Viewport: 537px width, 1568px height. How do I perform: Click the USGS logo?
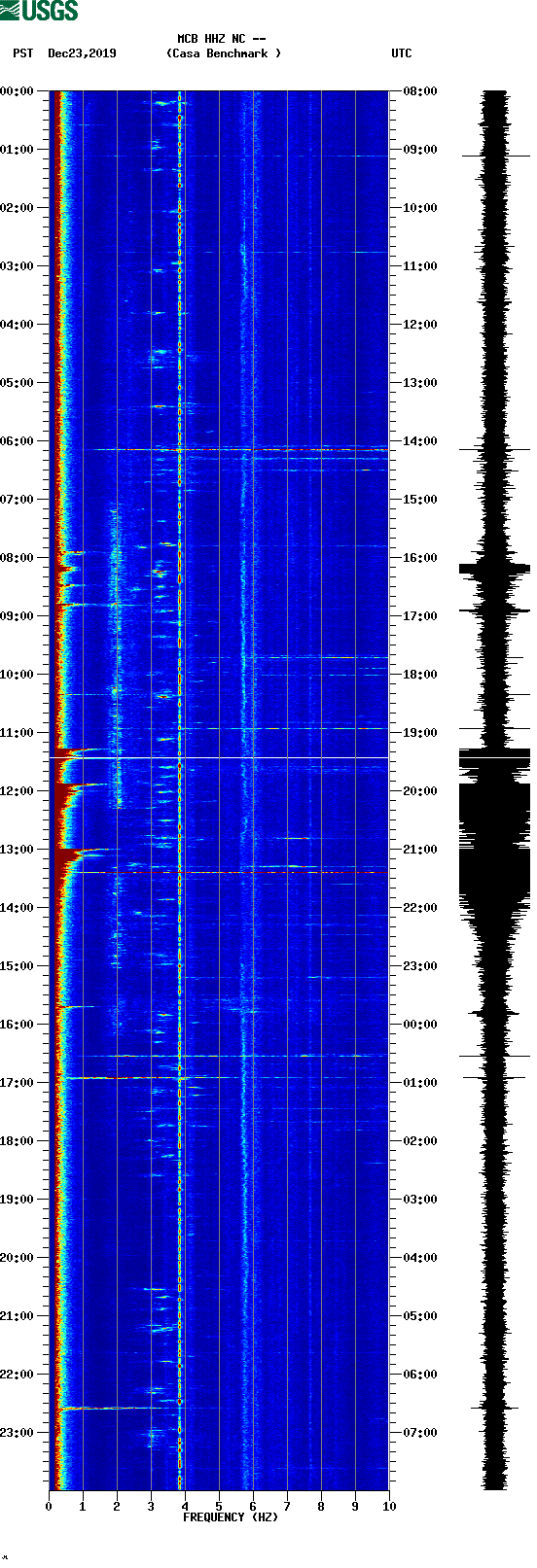click(39, 11)
